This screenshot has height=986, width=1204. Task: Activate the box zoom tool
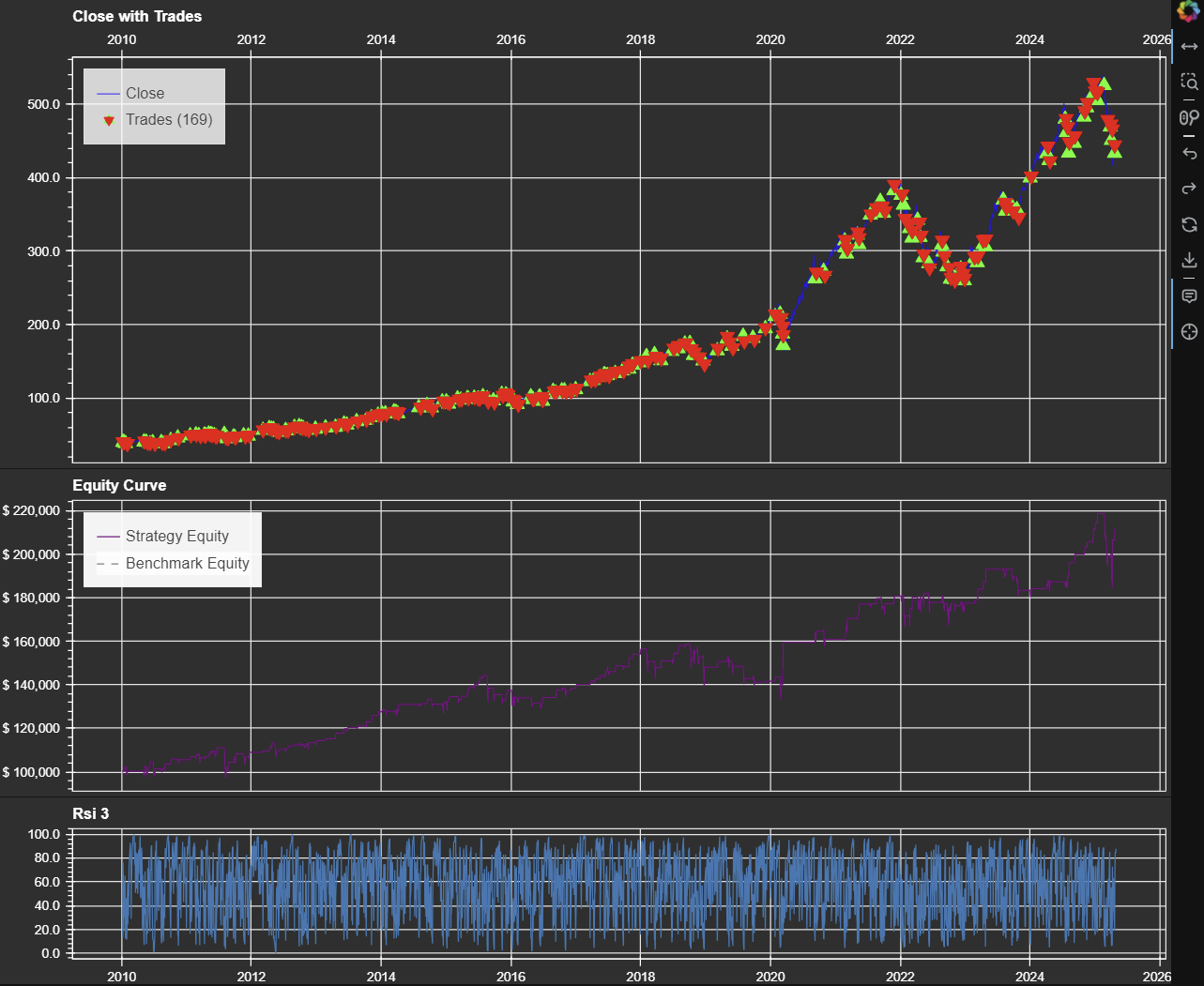pos(1189,82)
